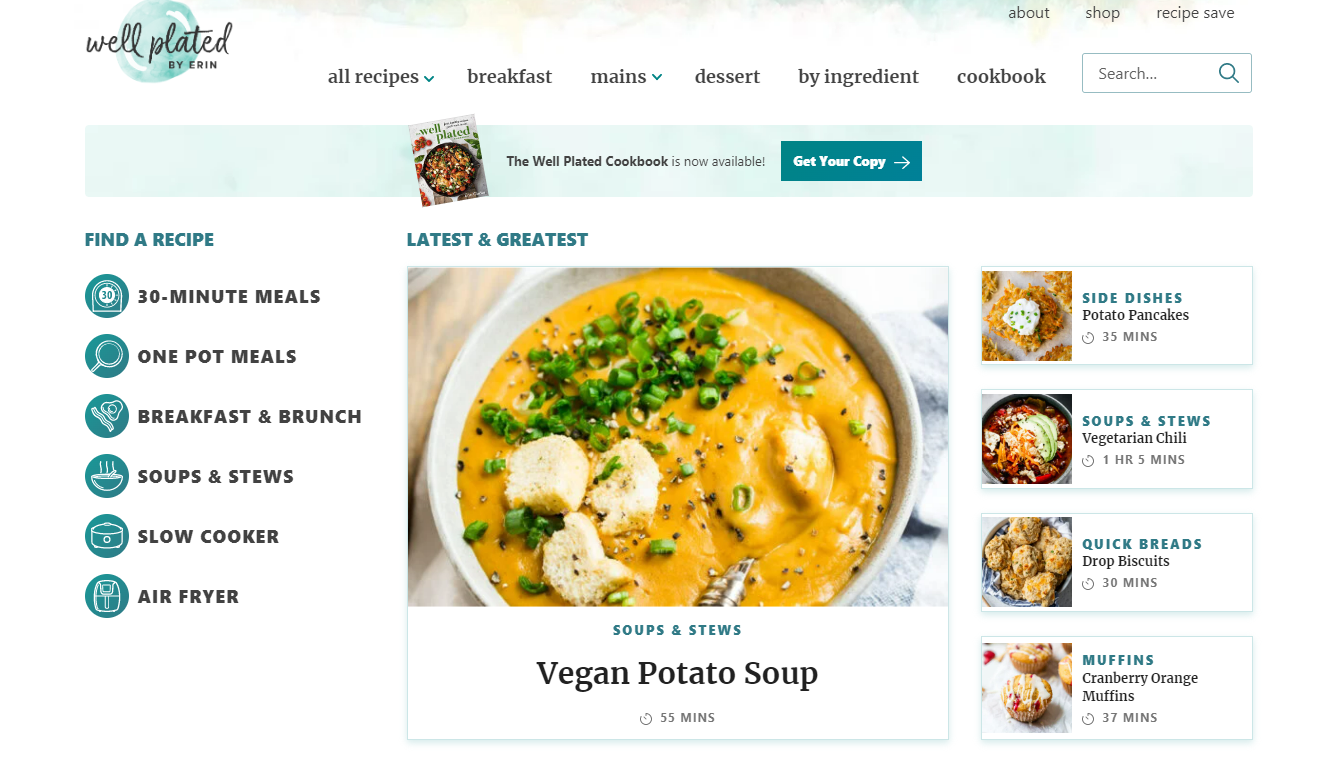
Task: Select the Breakfast & Brunch bacon-egg icon
Action: 107,416
